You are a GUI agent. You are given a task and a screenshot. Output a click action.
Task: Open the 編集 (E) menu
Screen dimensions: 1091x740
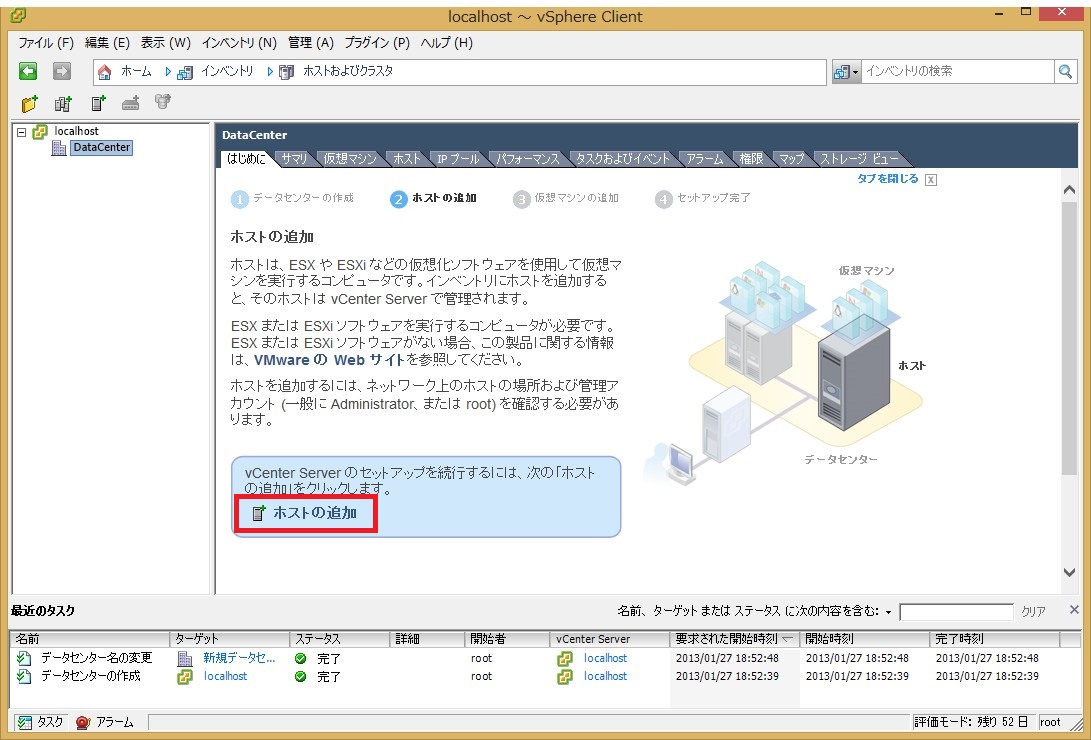[x=107, y=43]
